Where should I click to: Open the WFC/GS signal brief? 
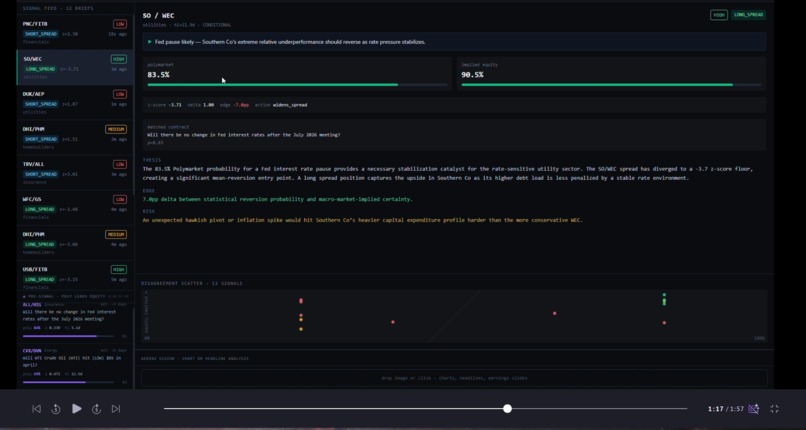coord(75,208)
